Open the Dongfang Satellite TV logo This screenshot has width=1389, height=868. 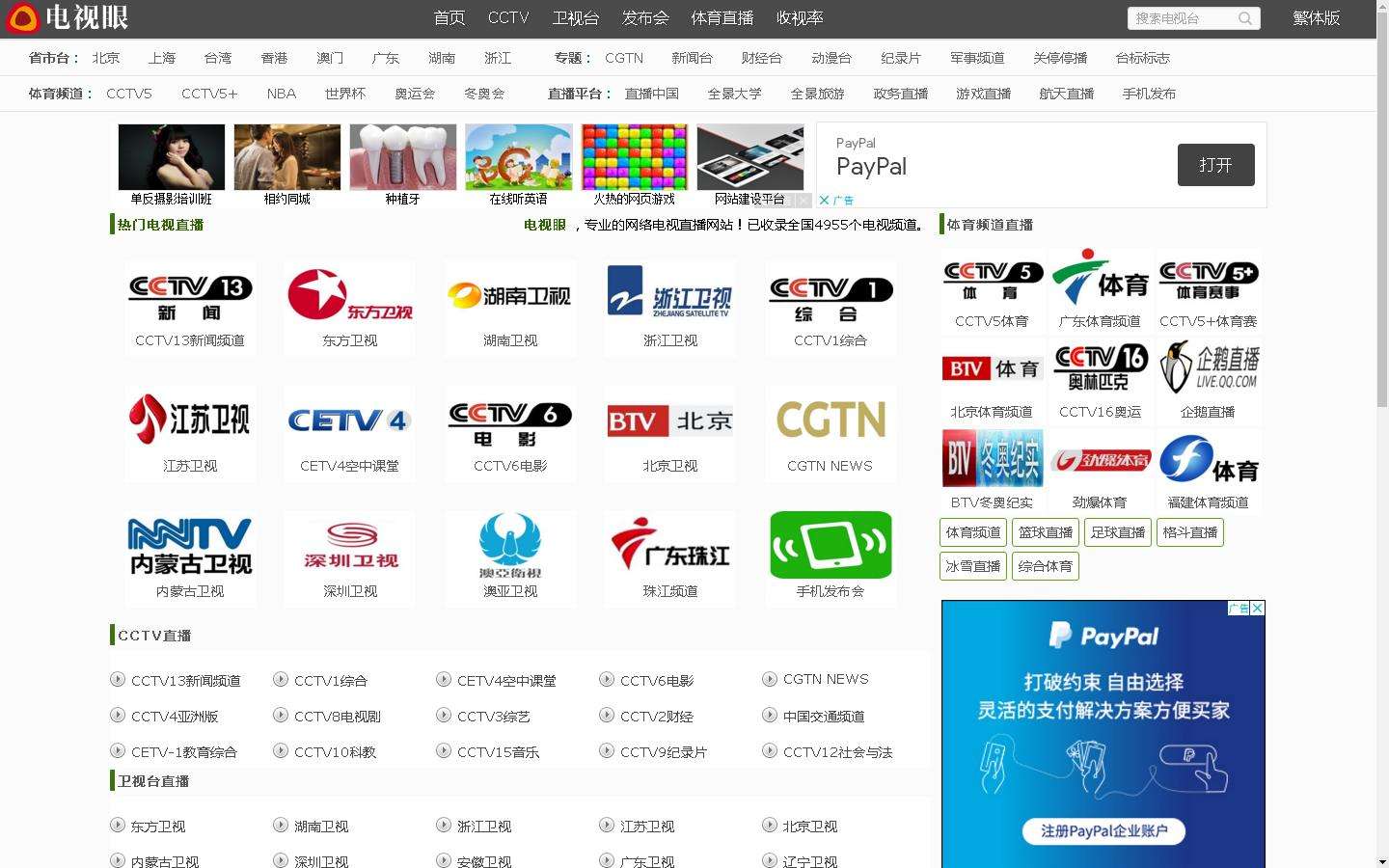point(350,296)
